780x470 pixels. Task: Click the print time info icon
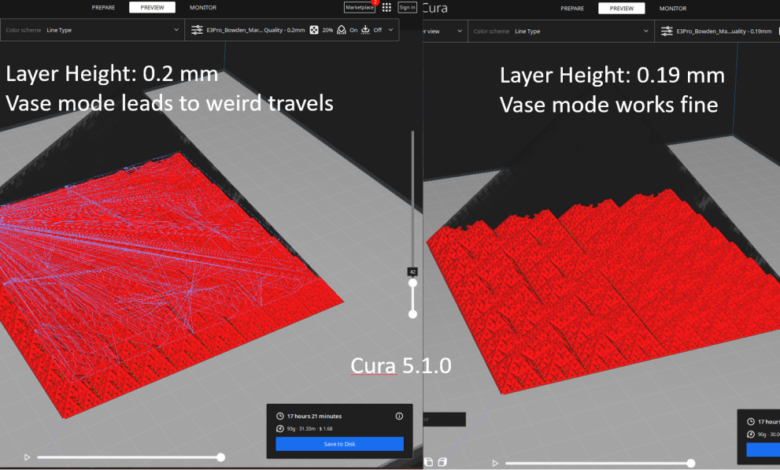(399, 416)
